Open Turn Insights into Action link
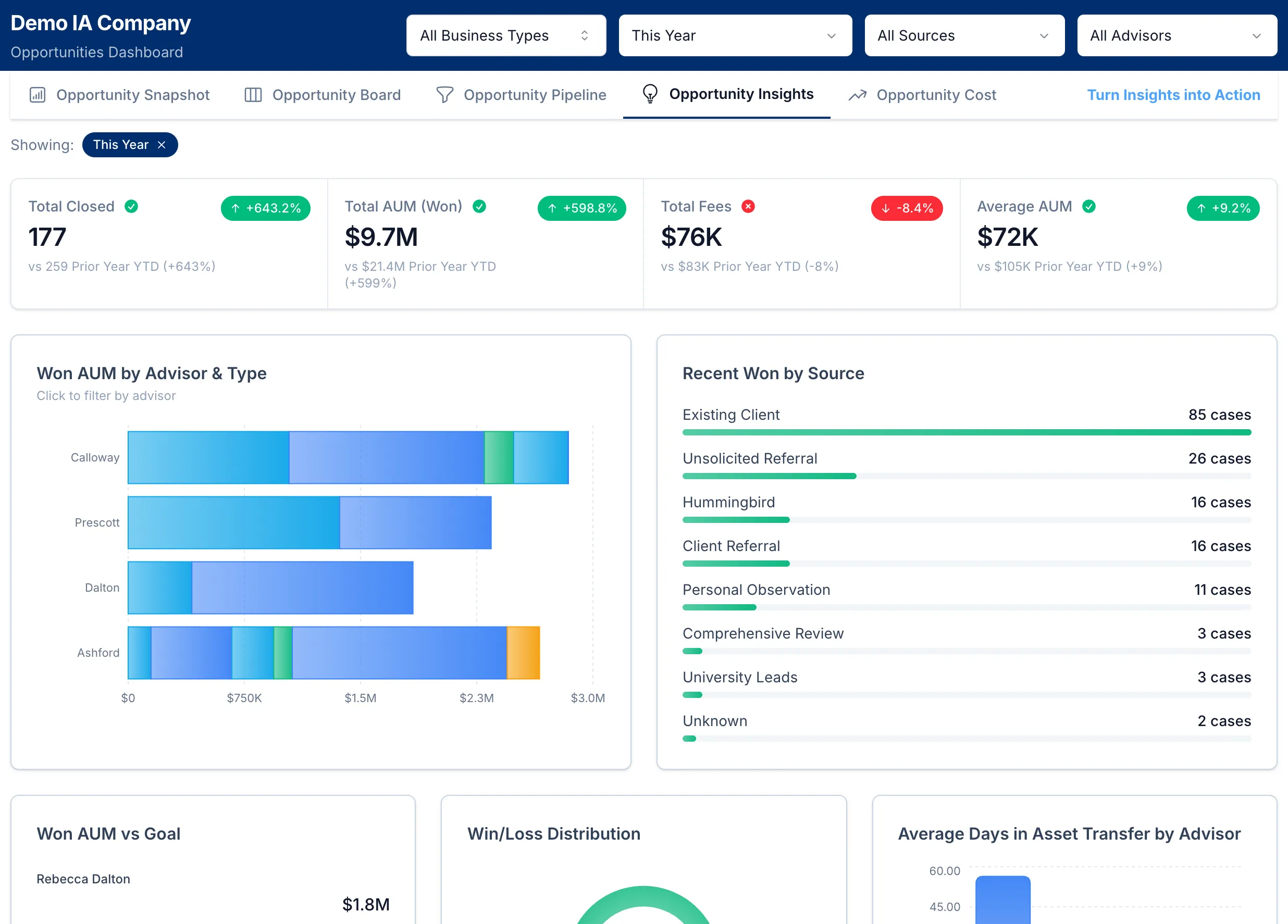This screenshot has height=924, width=1288. point(1173,95)
